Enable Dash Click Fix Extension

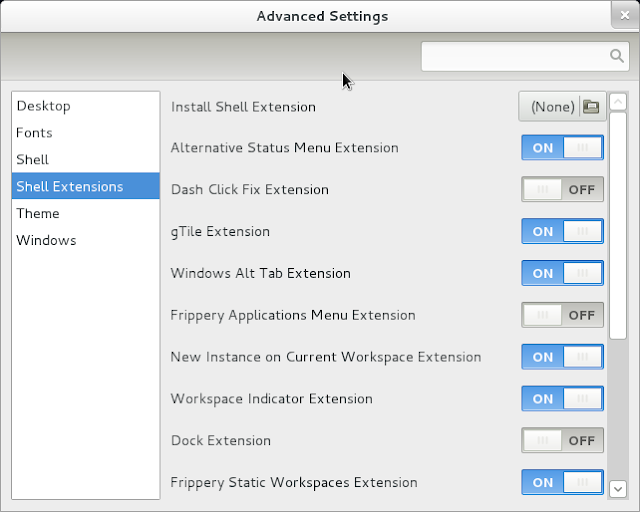click(562, 189)
